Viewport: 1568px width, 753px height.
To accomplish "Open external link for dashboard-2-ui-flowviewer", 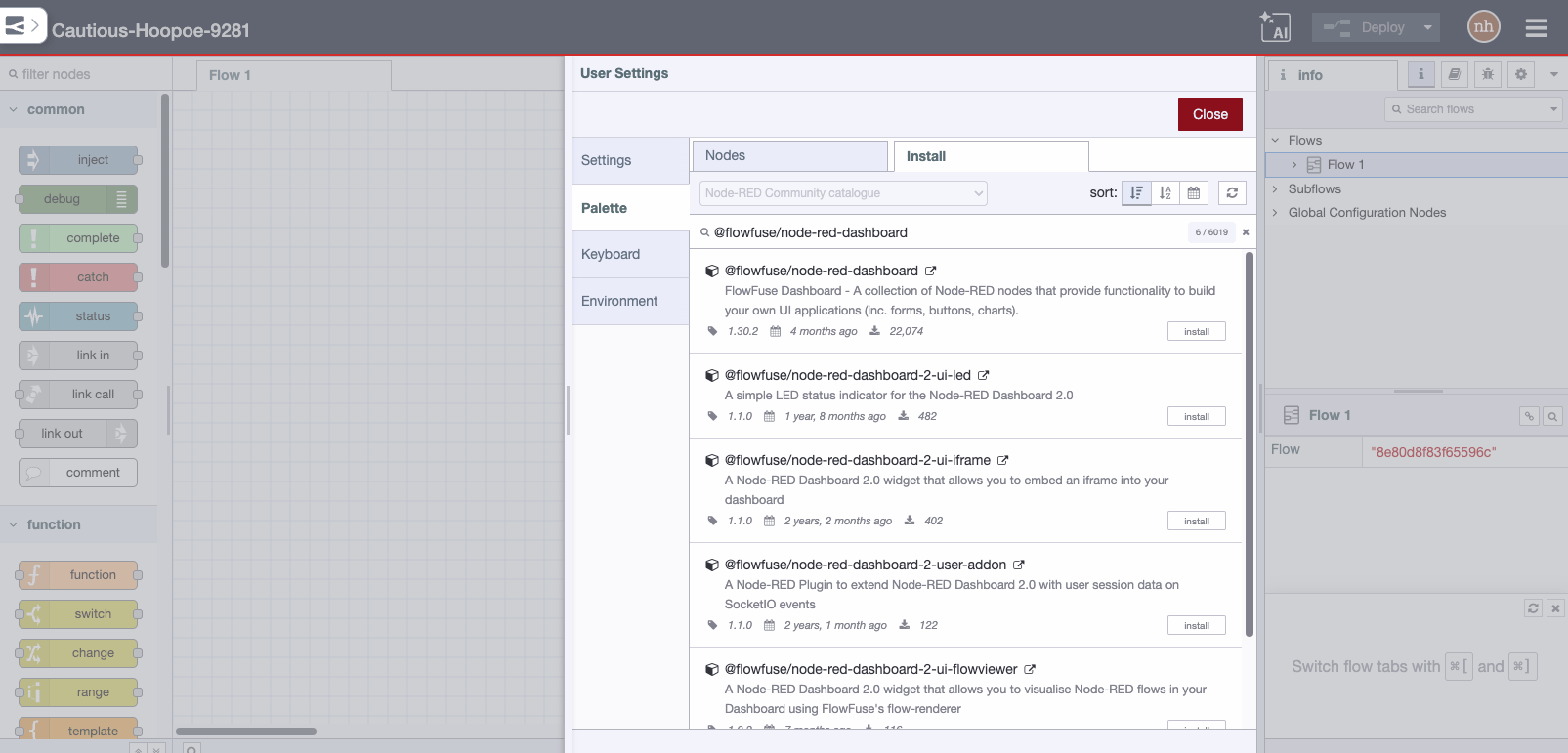I will [x=1030, y=669].
